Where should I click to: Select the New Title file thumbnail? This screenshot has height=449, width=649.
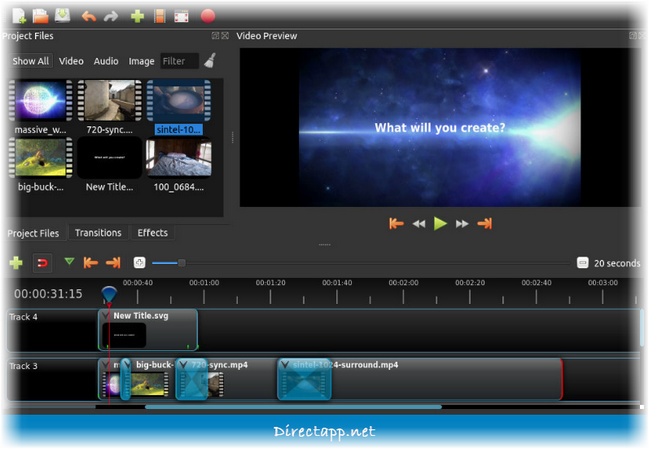[x=110, y=157]
